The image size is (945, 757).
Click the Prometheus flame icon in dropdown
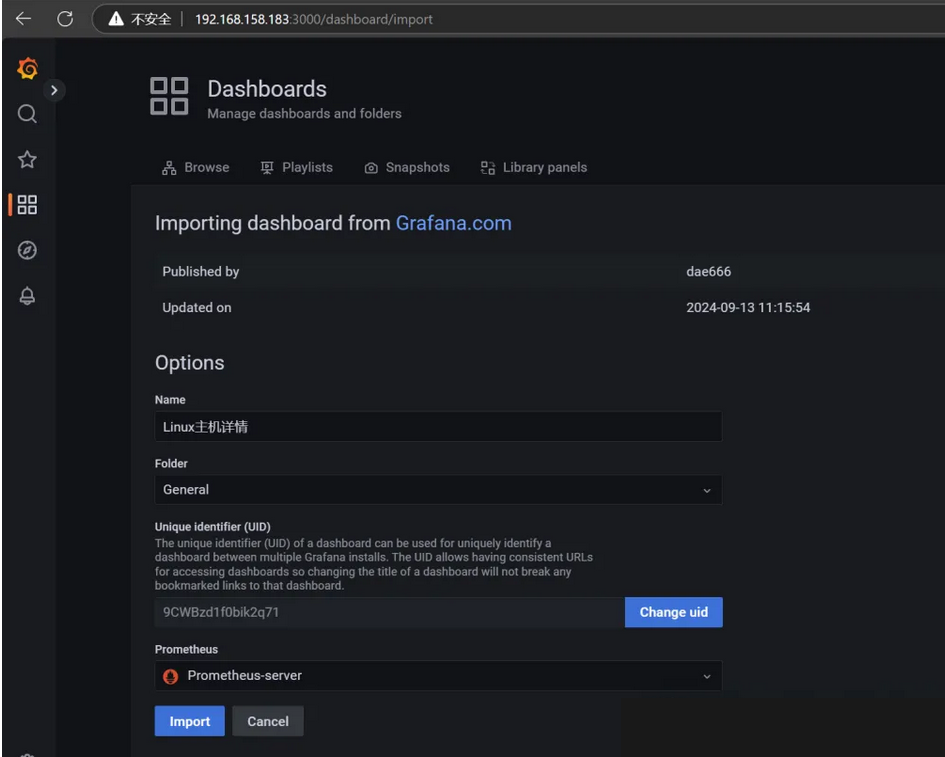[x=171, y=676]
